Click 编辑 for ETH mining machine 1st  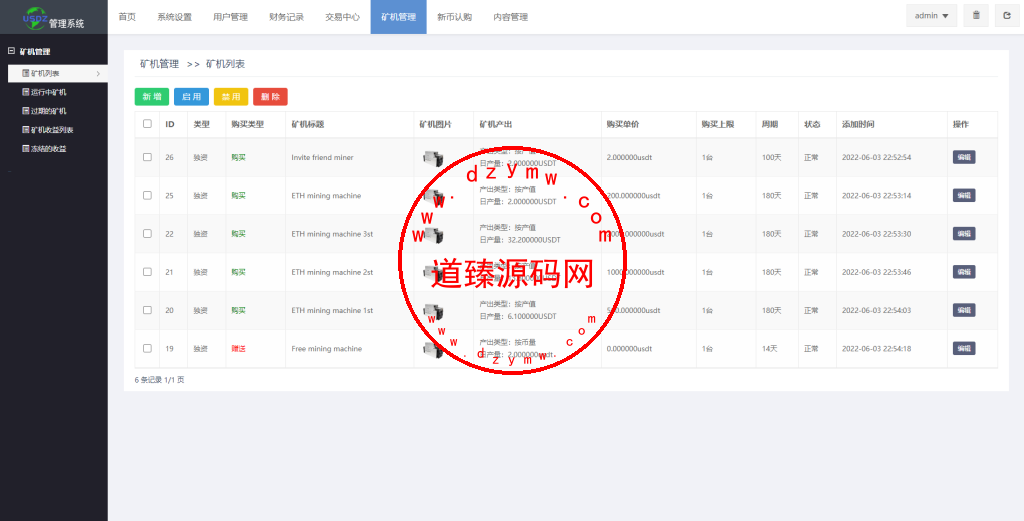[x=964, y=310]
